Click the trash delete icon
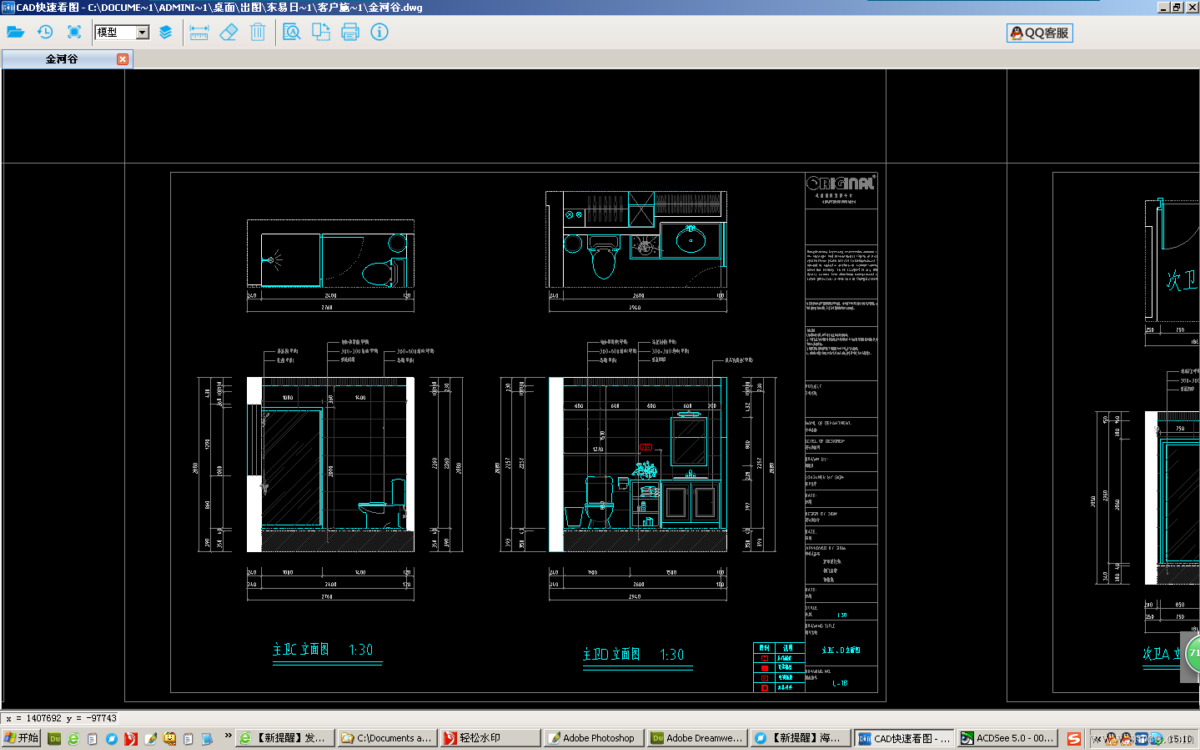1200x750 pixels. pyautogui.click(x=258, y=32)
